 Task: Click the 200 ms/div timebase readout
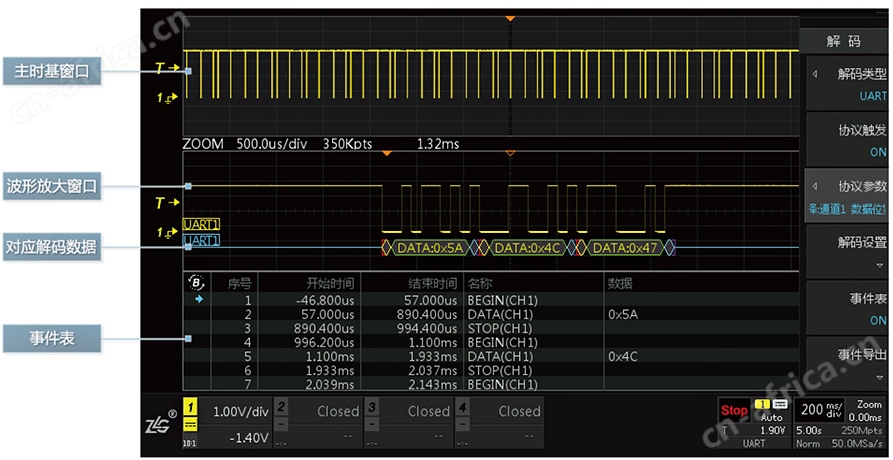tap(821, 410)
